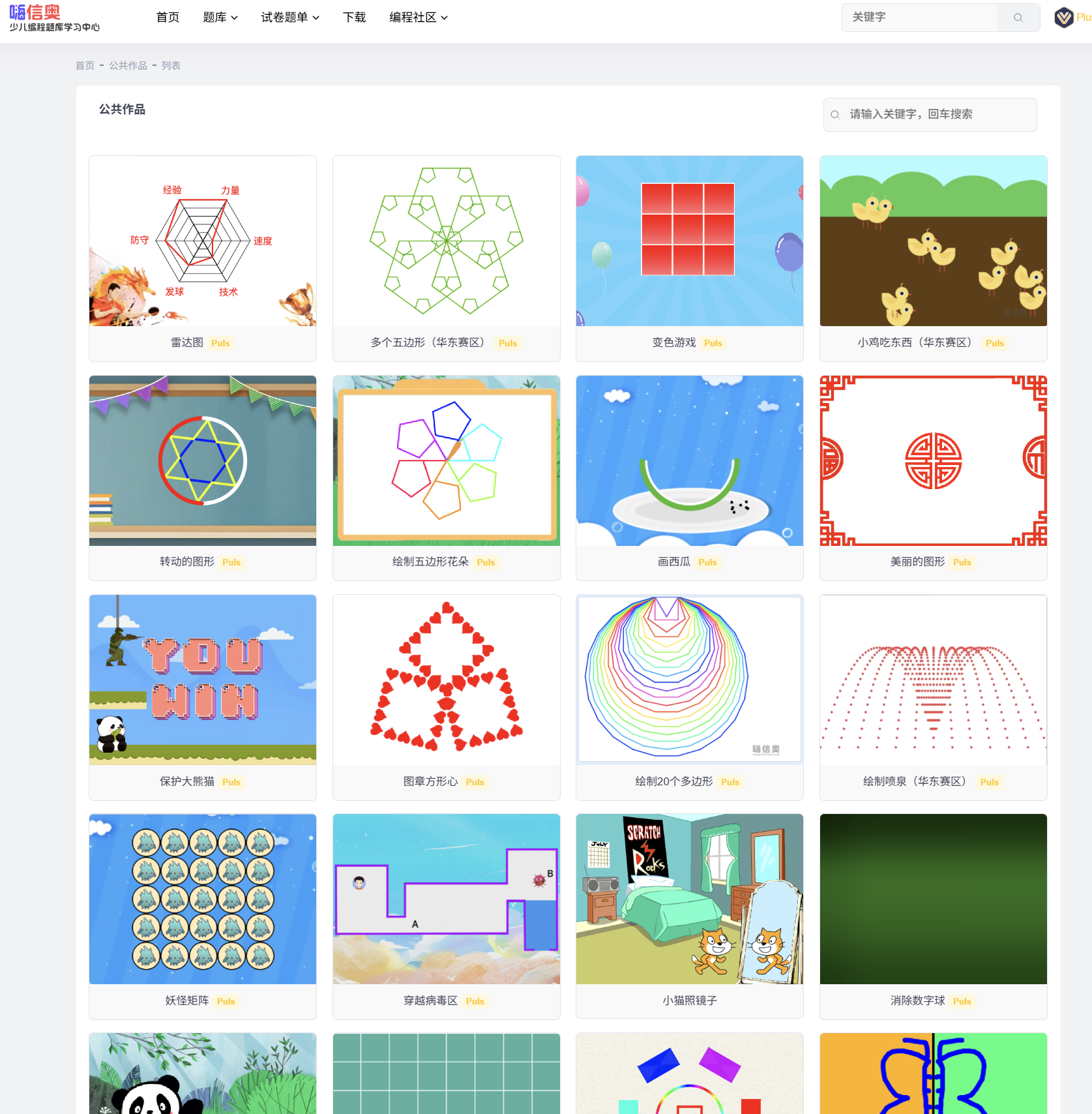Screen dimensions: 1092x1114
Task: Click the 穿越病毒区 title text
Action: coord(430,1001)
